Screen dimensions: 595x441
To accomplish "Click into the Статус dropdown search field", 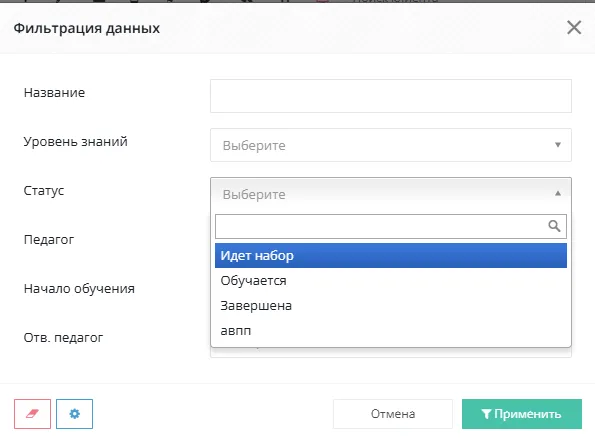I will click(x=391, y=226).
